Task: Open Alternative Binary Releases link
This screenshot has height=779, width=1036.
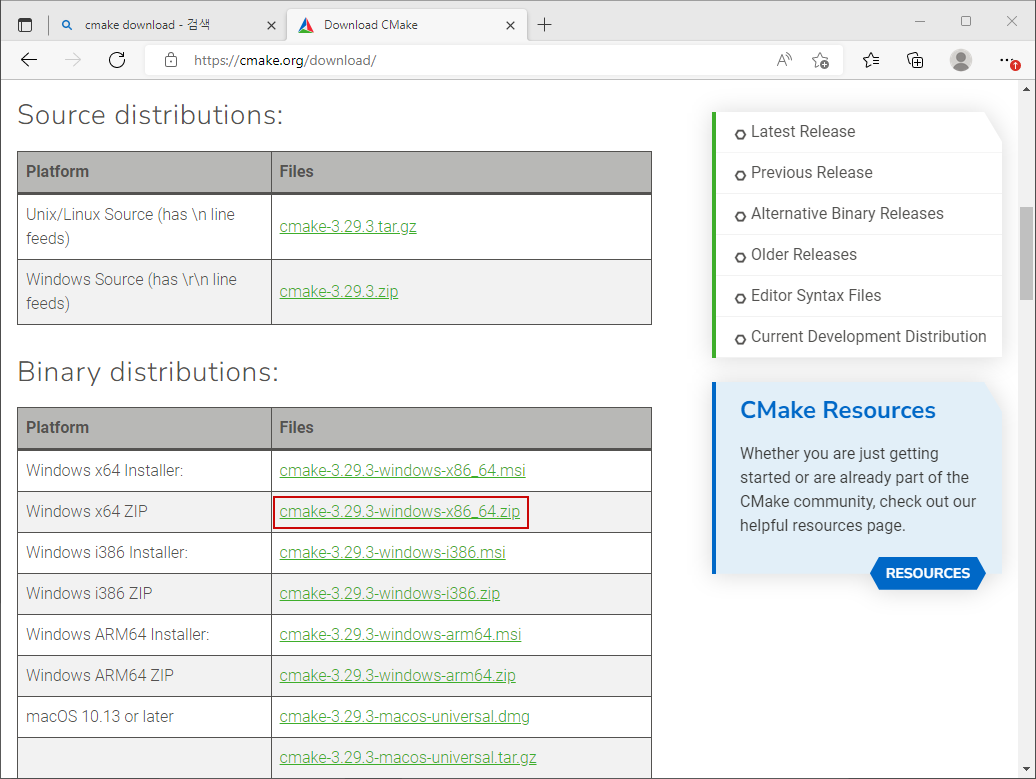Action: [x=847, y=213]
